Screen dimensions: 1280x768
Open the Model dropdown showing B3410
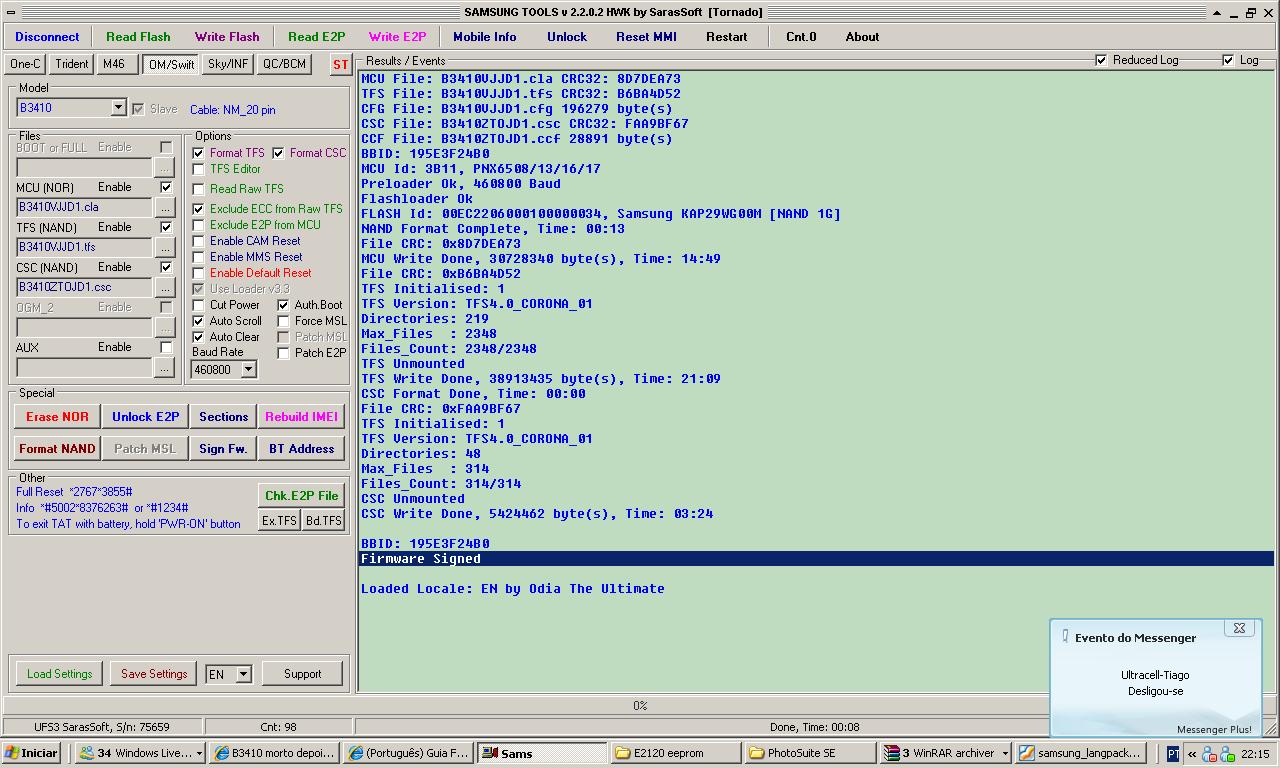pyautogui.click(x=118, y=108)
